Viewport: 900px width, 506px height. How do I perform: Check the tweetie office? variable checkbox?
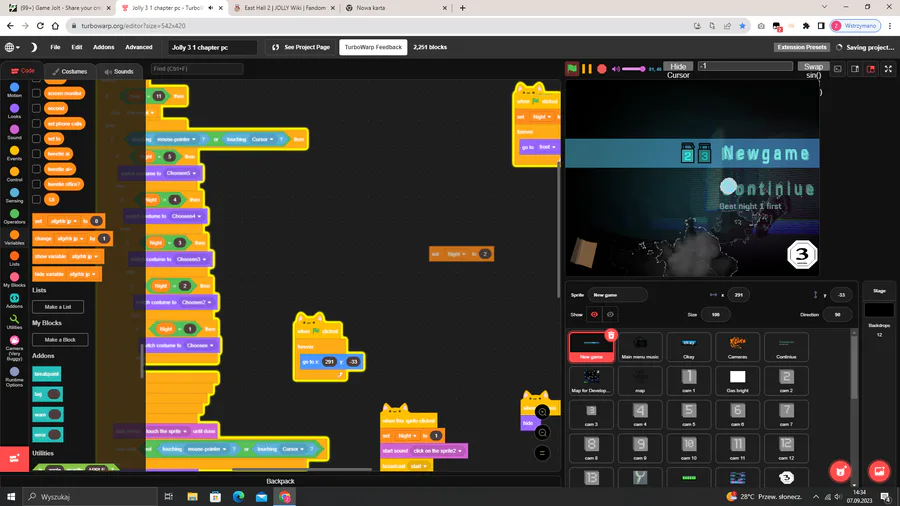coord(36,184)
